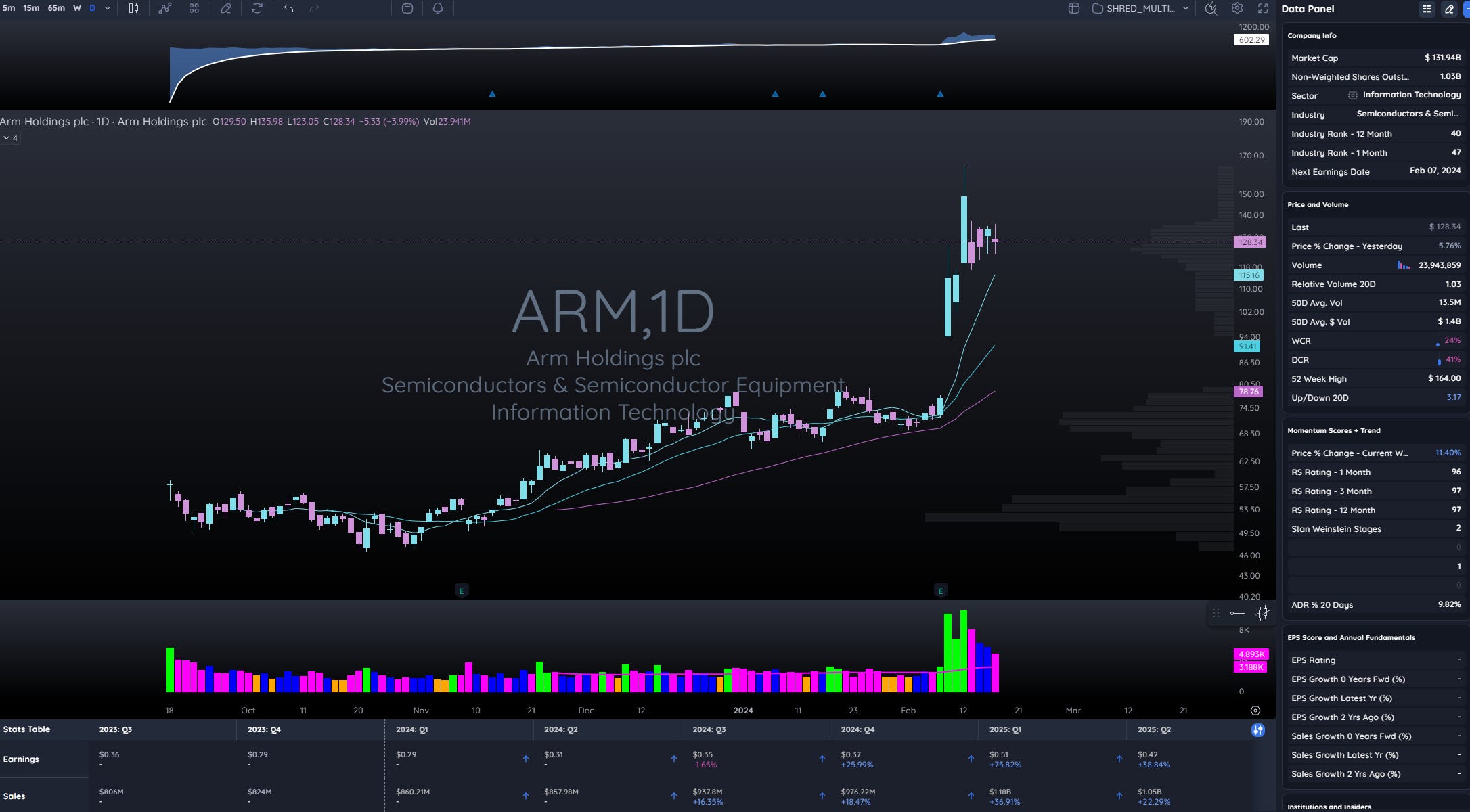1470x812 pixels.
Task: Open the alert bell icon
Action: click(438, 8)
